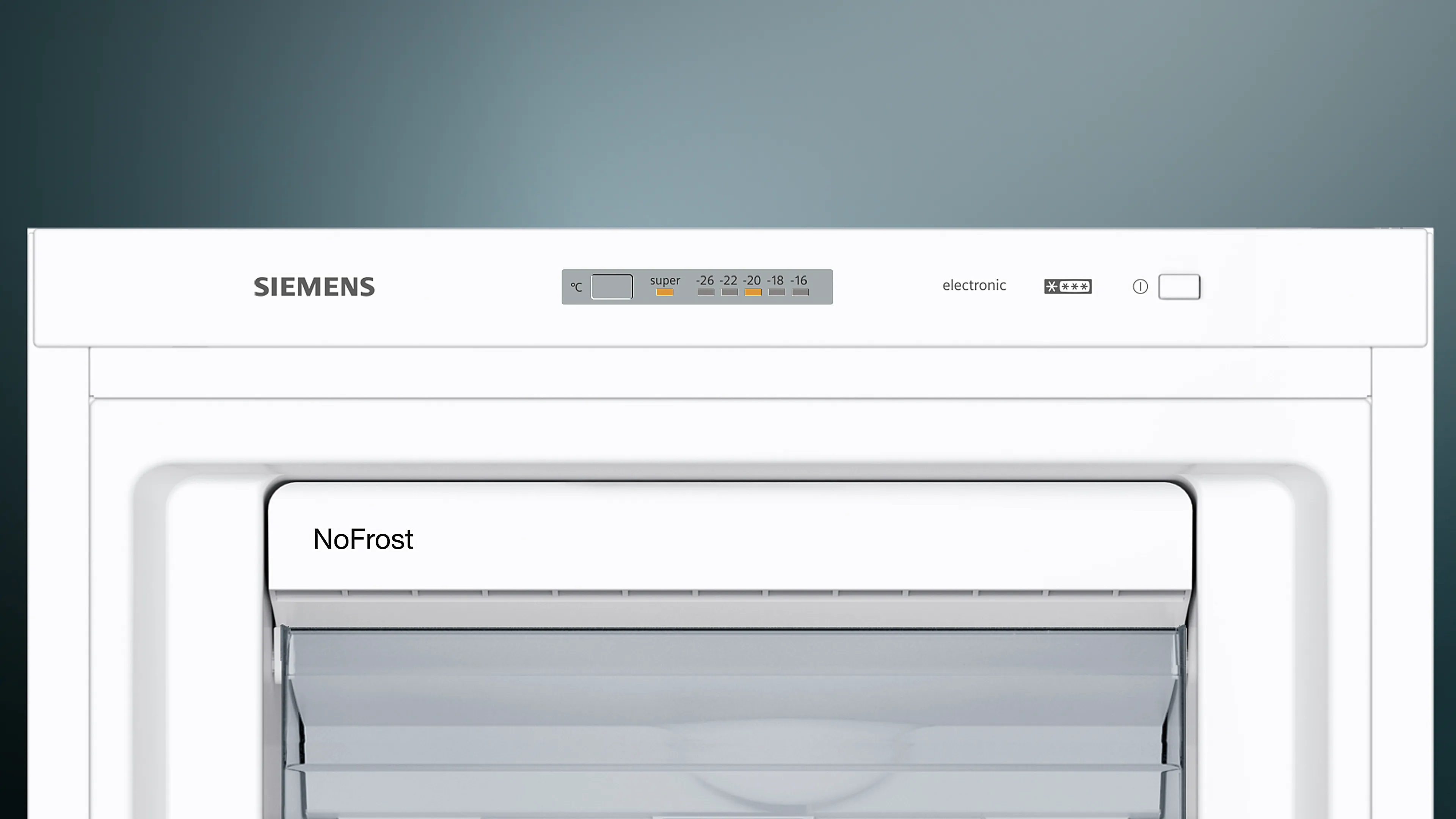Click the power on/off symbol
Image resolution: width=1456 pixels, height=819 pixels.
tap(1140, 287)
